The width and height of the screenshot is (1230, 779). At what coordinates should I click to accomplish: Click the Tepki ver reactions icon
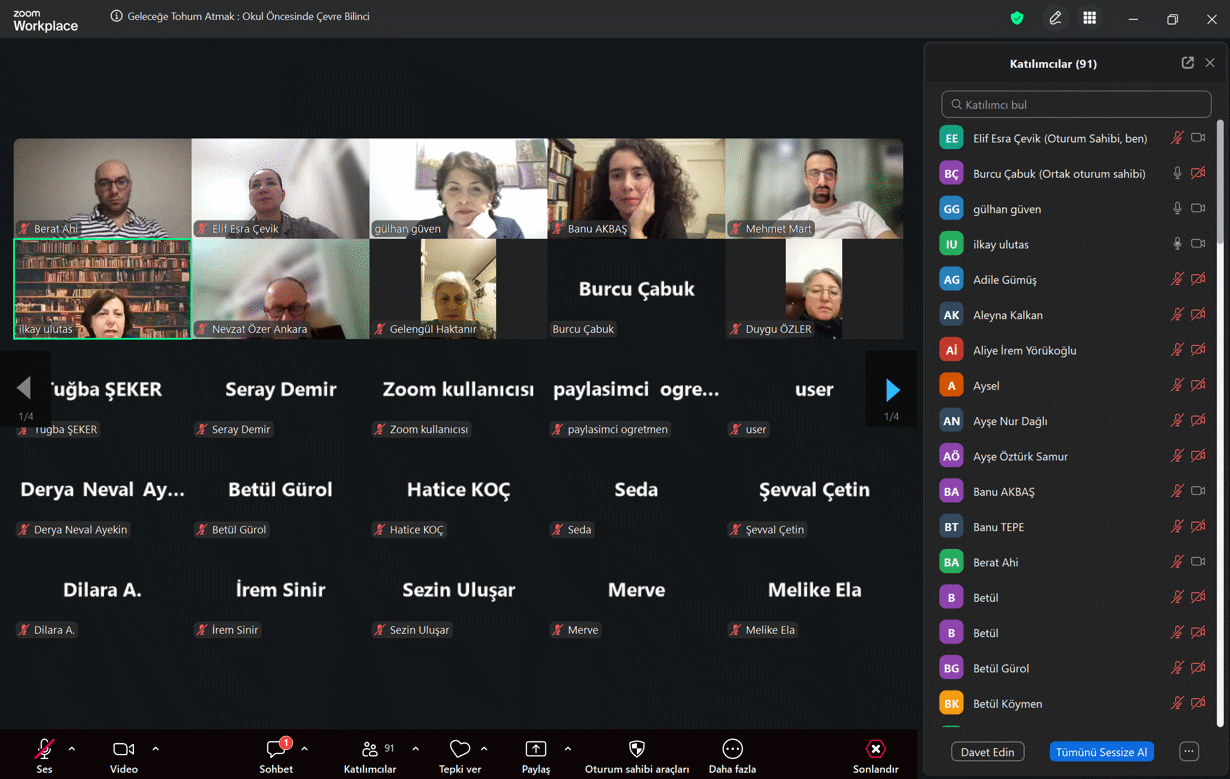[459, 749]
